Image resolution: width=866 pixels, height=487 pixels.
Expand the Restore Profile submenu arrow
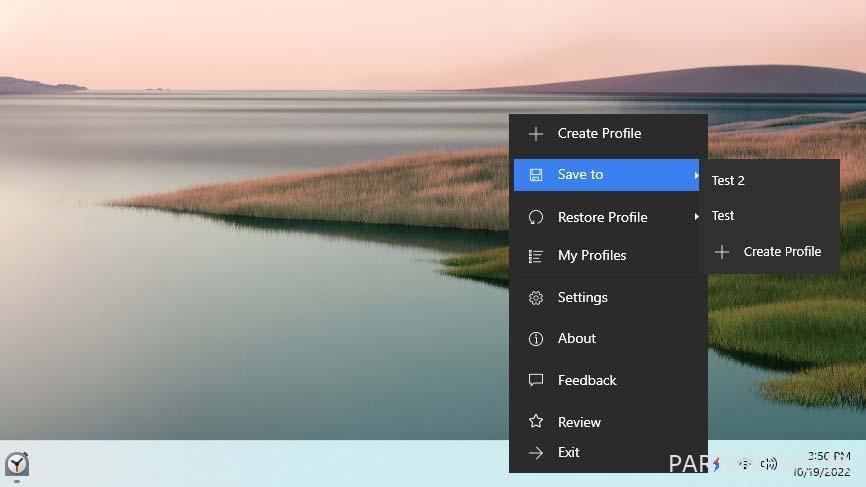click(696, 216)
